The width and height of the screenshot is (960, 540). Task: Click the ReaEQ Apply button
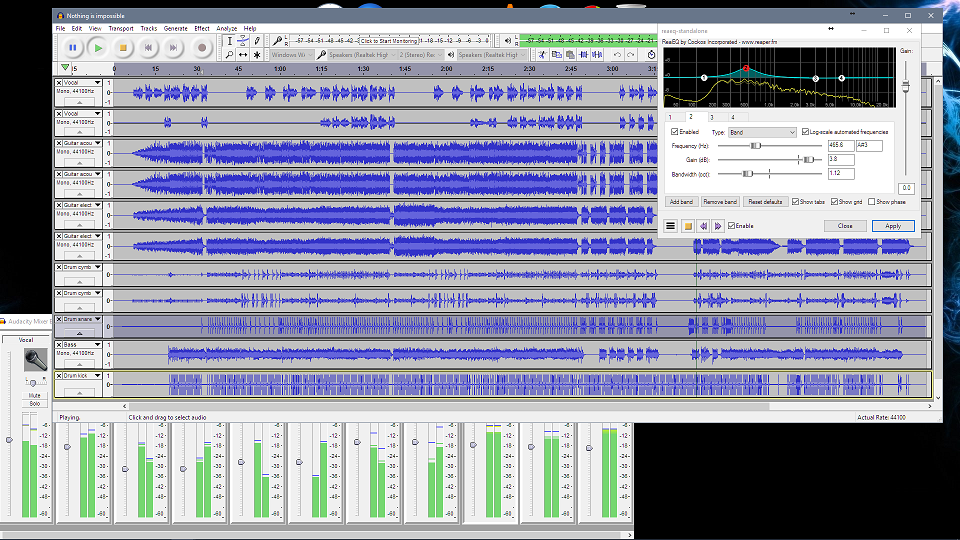pos(893,226)
